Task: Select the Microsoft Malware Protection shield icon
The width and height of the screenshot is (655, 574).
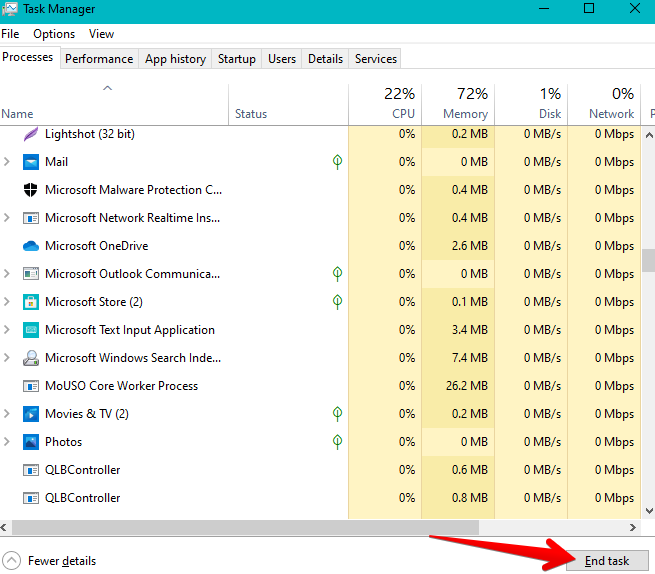Action: pos(30,190)
